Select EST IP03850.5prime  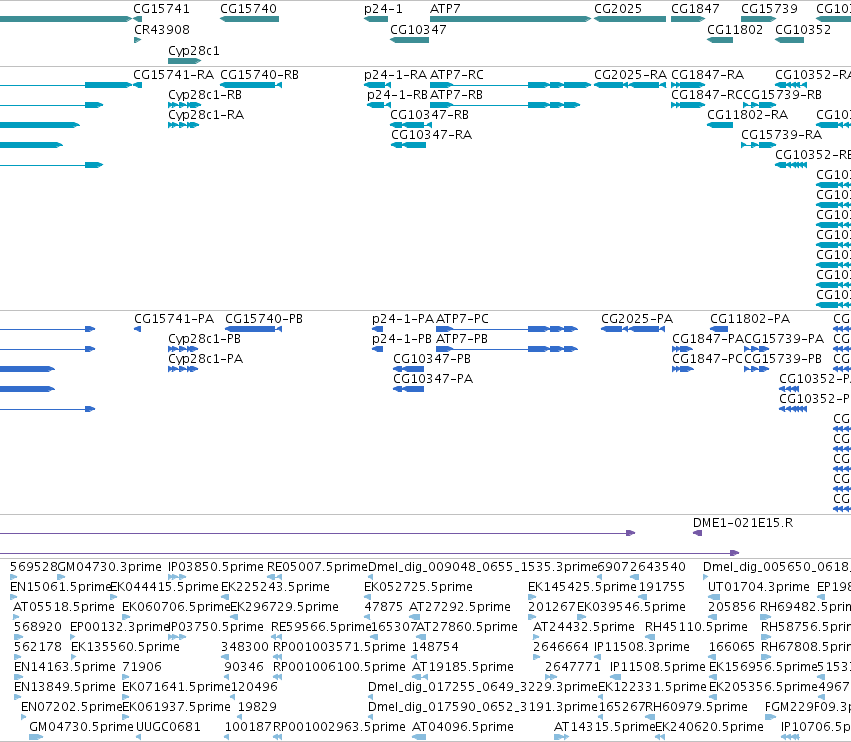(215, 567)
